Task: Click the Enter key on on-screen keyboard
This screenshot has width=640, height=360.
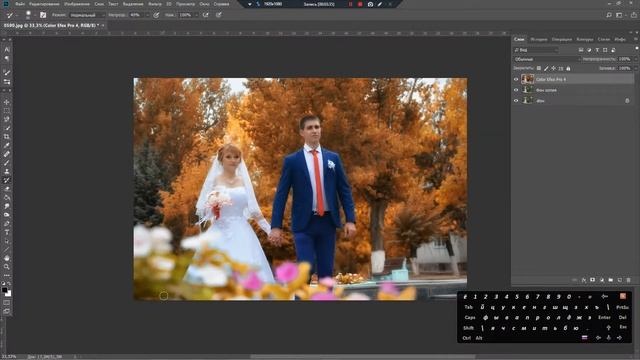Action: tap(604, 317)
